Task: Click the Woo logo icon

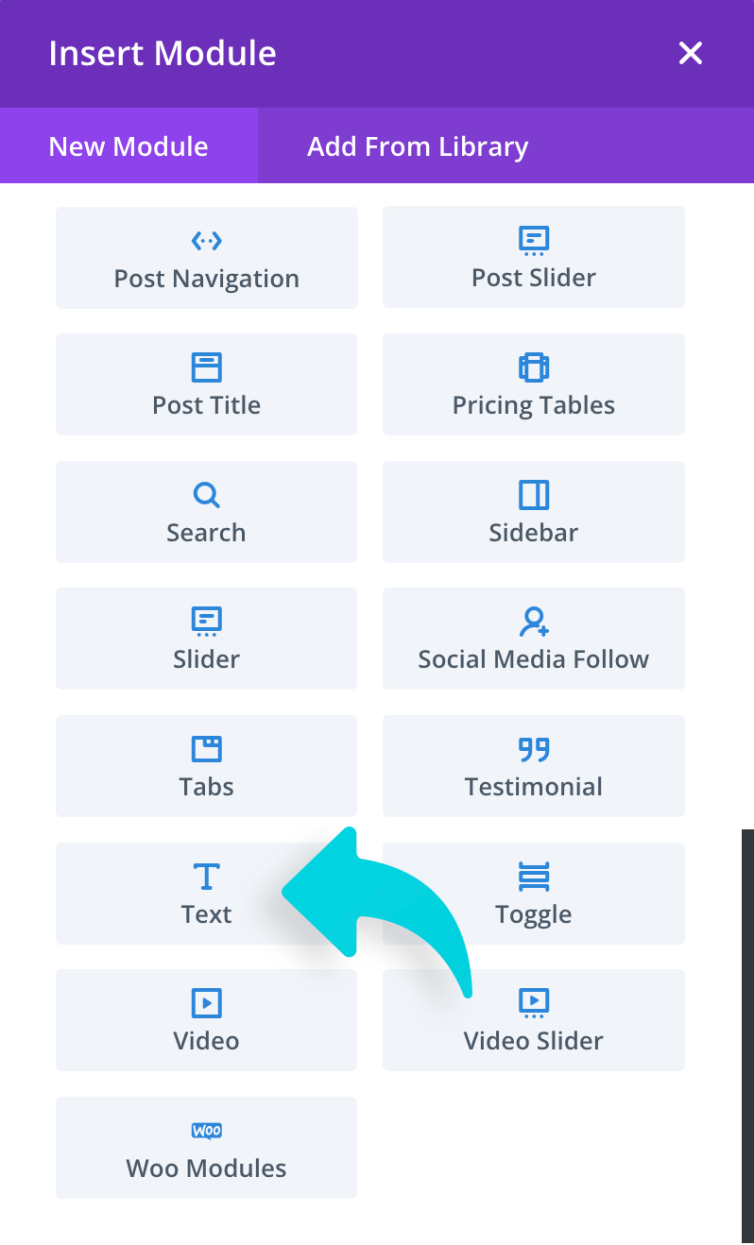Action: coord(206,1130)
